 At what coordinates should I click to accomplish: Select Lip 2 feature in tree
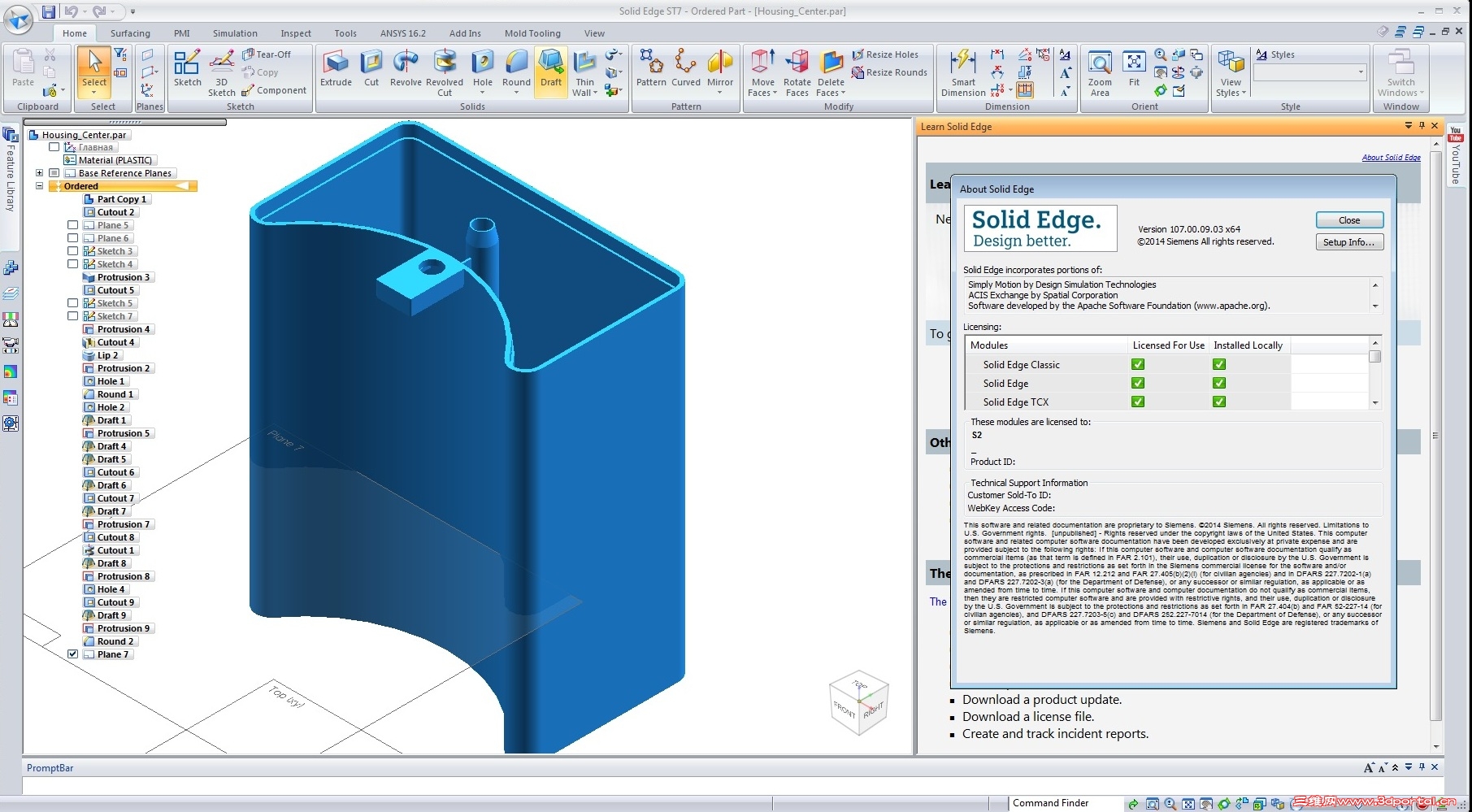tap(102, 355)
